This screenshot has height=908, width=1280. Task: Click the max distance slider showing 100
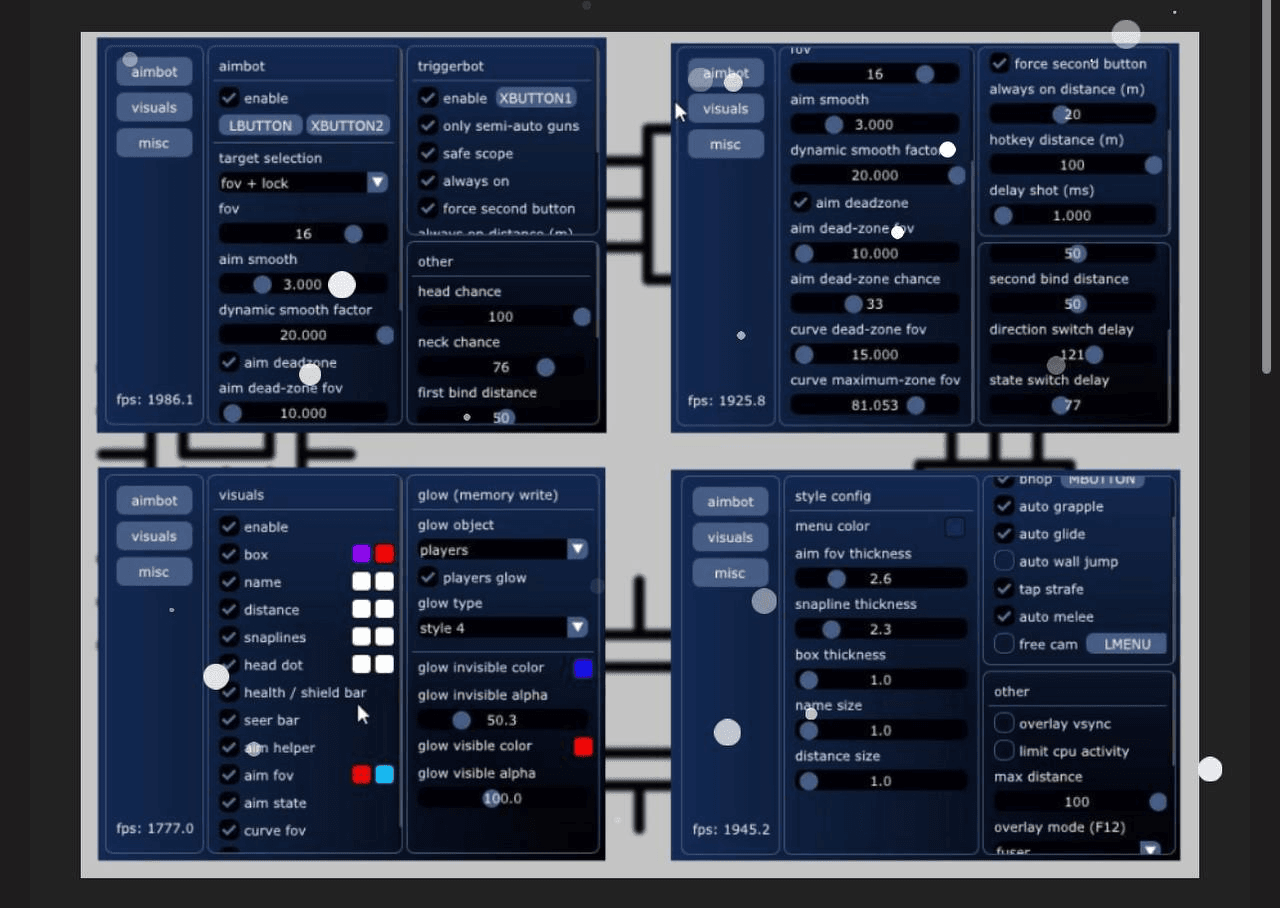coord(1078,801)
